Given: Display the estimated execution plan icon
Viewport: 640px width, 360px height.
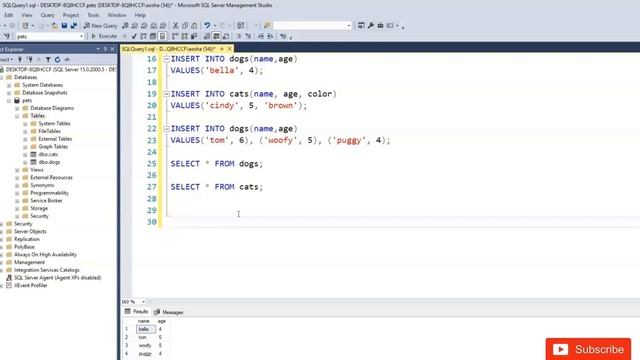Looking at the screenshot, I should click(x=144, y=36).
